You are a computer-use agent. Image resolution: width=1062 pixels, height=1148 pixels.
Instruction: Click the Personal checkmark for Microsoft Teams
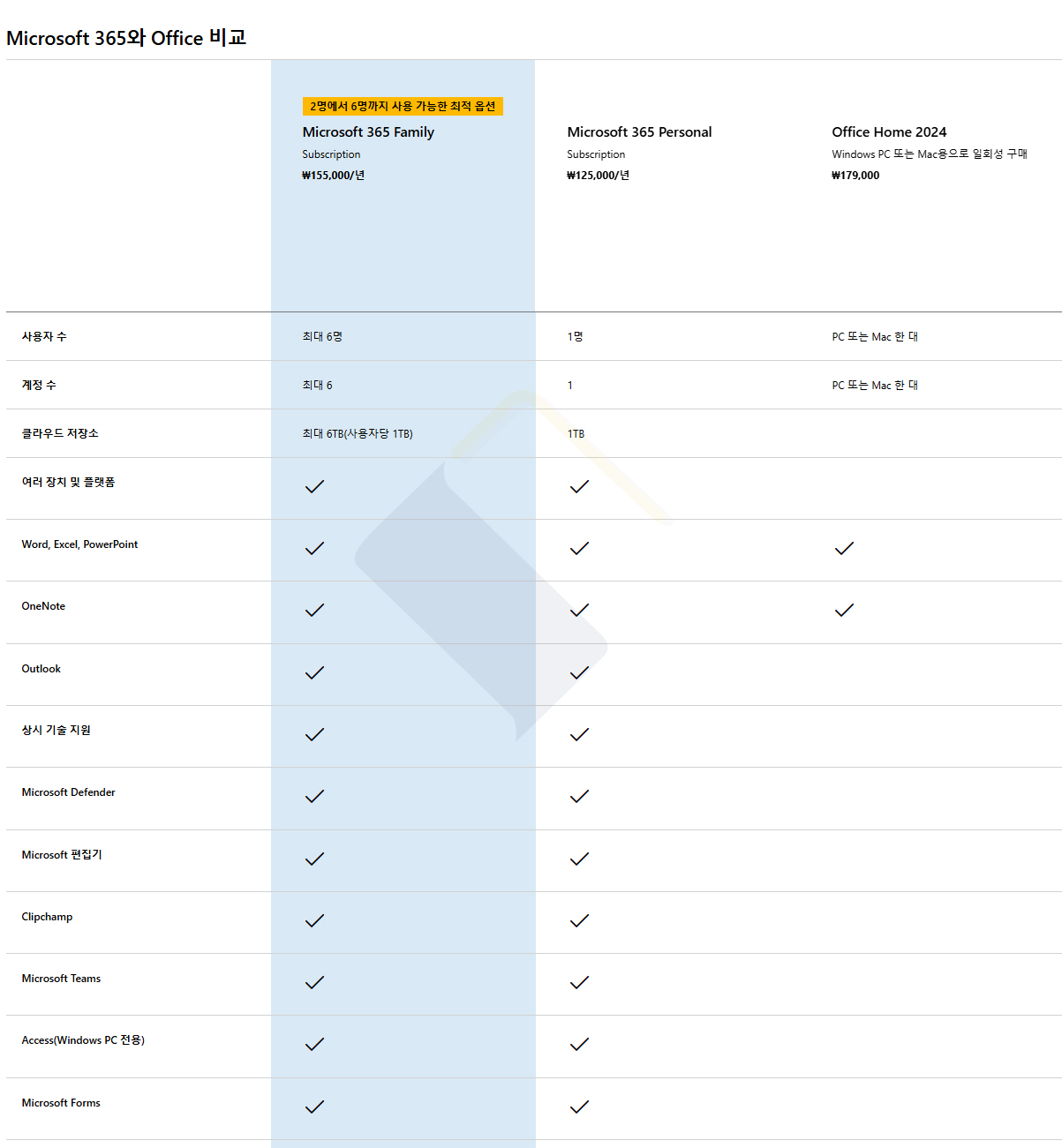pyautogui.click(x=579, y=983)
